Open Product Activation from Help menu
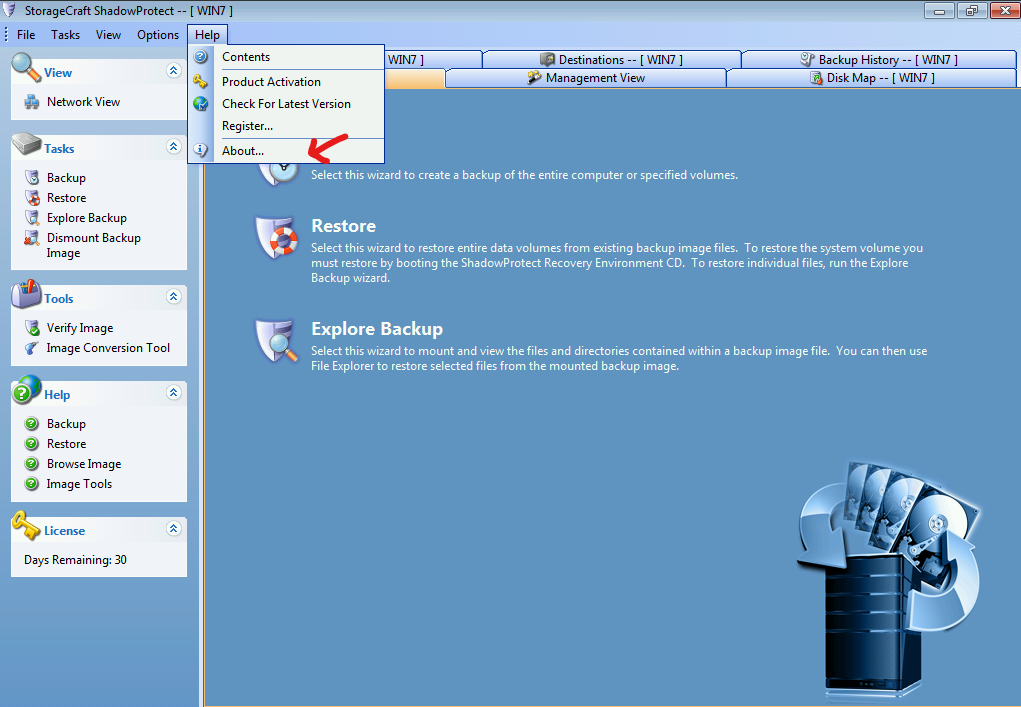 click(271, 82)
